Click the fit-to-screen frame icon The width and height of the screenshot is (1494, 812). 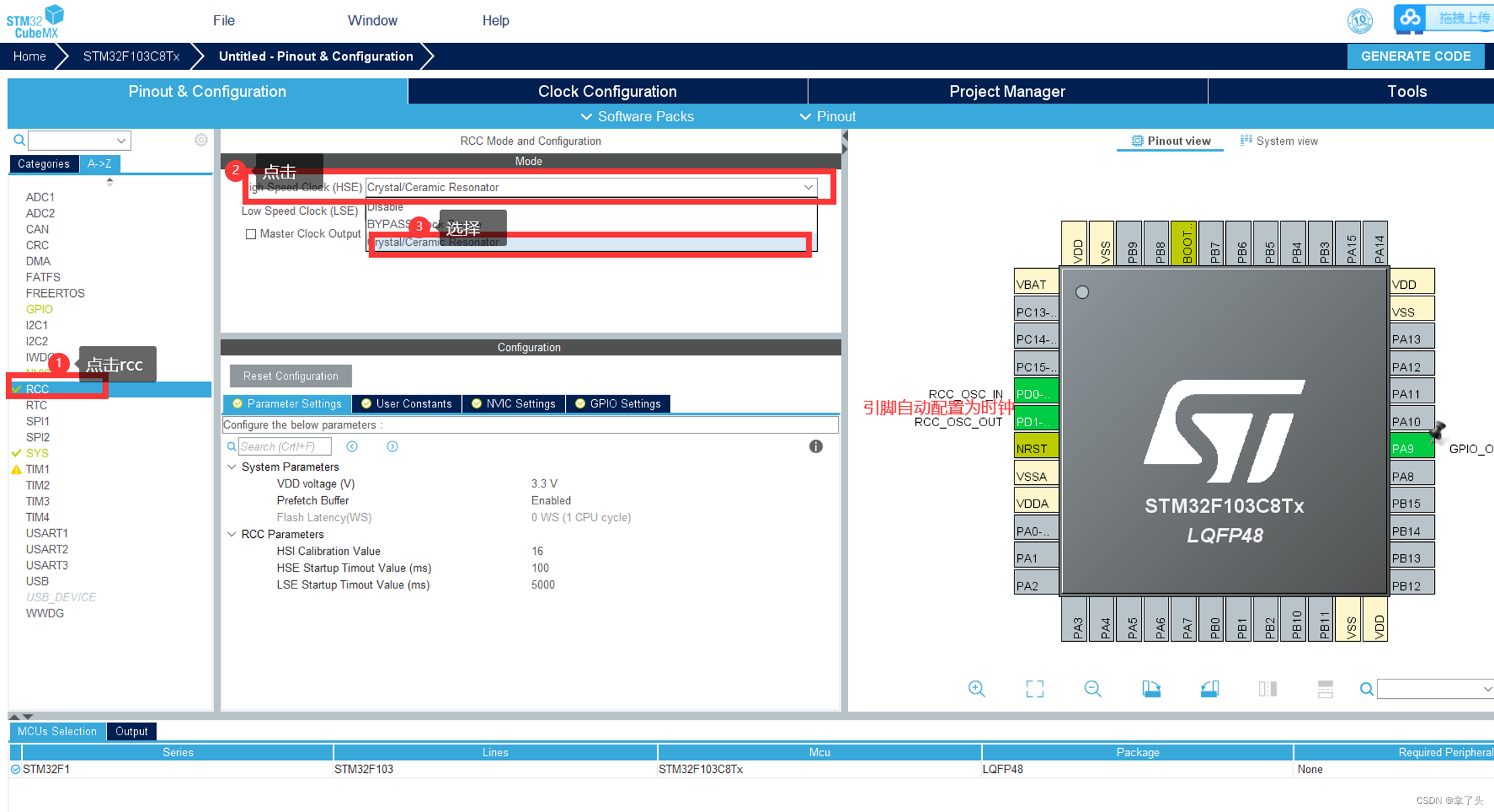[x=1035, y=688]
